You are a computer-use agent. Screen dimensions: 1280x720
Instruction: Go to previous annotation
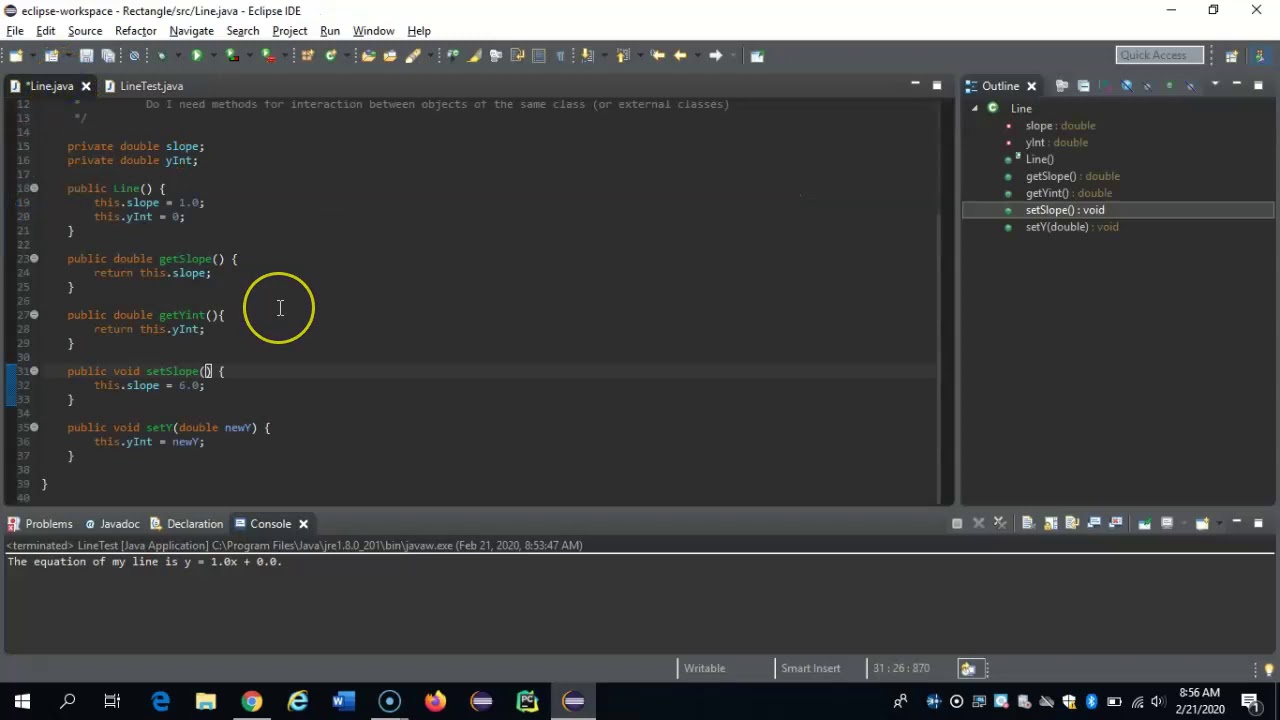622,55
